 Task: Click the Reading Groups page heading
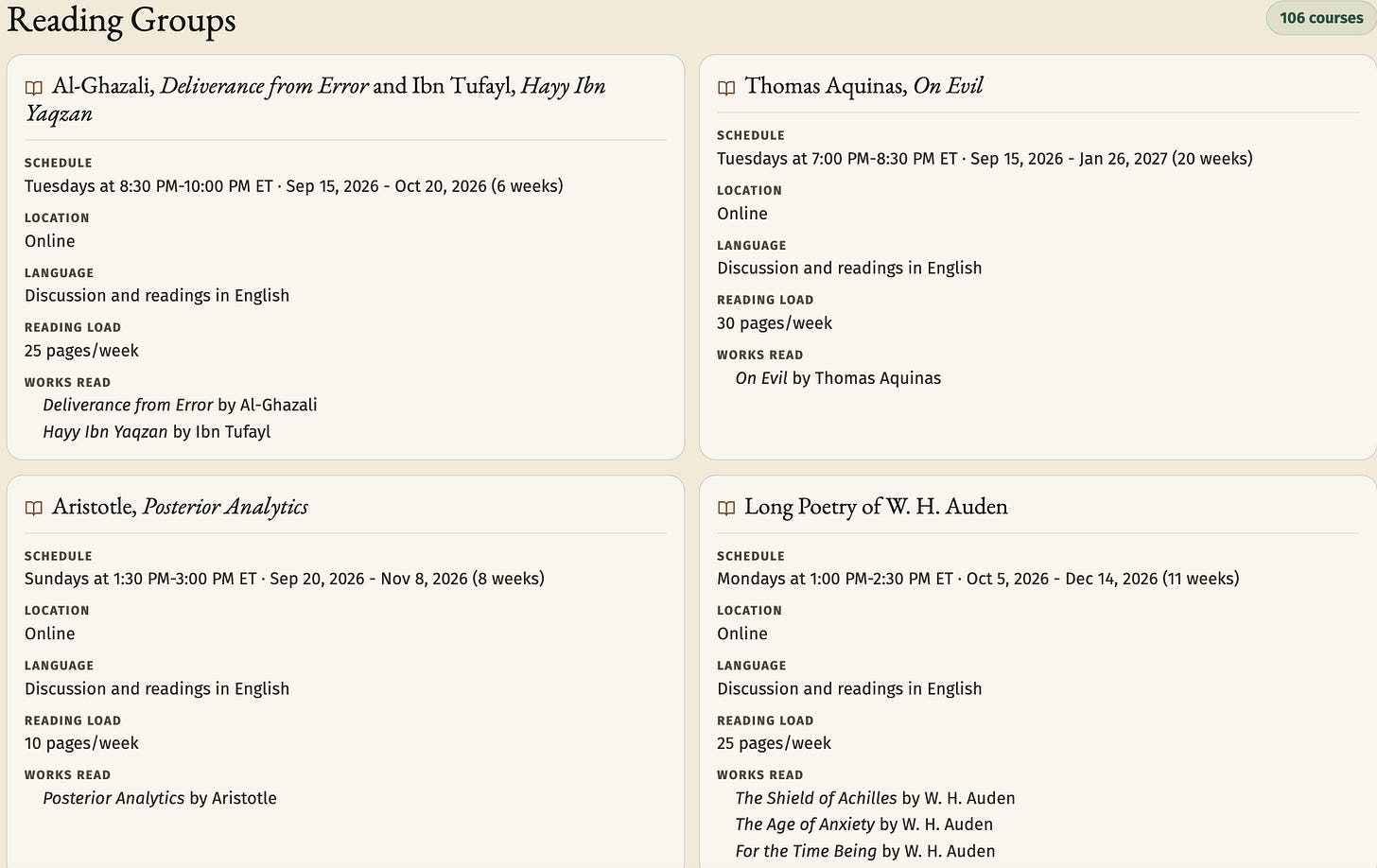pos(121,20)
